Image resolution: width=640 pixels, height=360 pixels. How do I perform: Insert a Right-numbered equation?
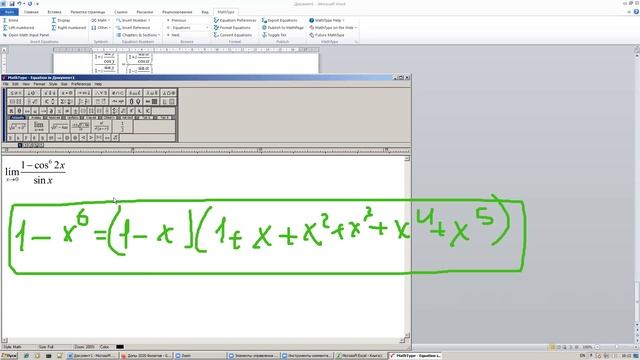[69, 27]
